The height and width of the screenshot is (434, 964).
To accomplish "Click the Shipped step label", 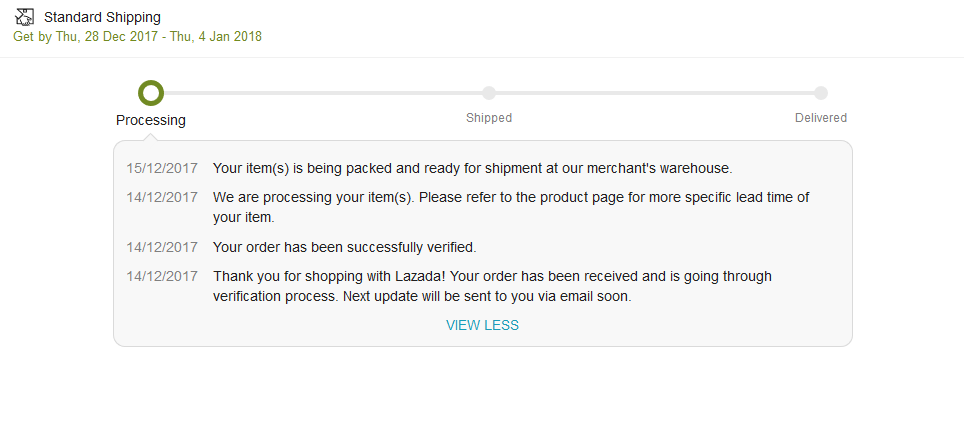I will [x=489, y=118].
